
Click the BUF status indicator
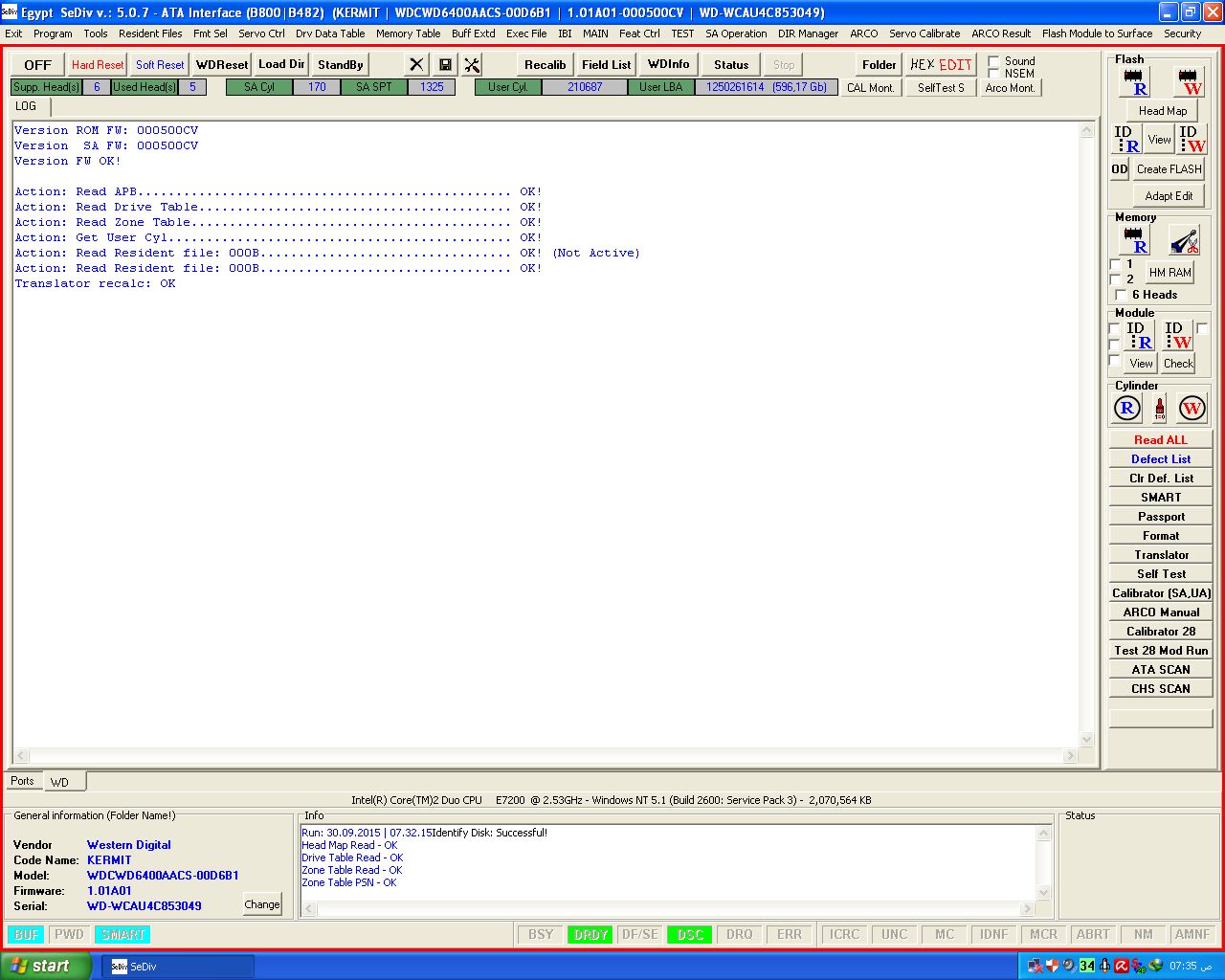click(27, 935)
